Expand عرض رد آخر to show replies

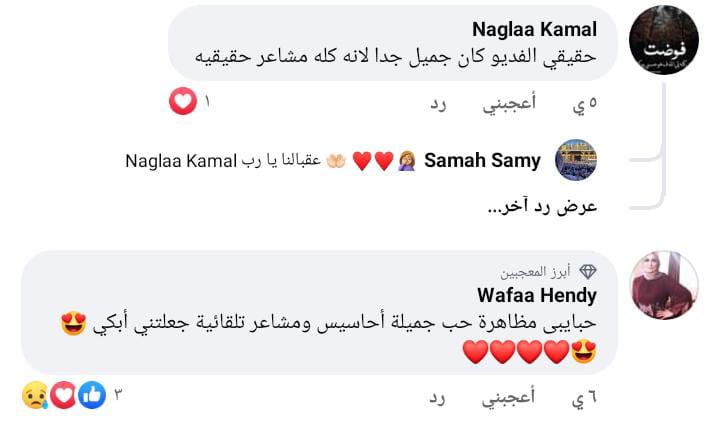point(542,207)
